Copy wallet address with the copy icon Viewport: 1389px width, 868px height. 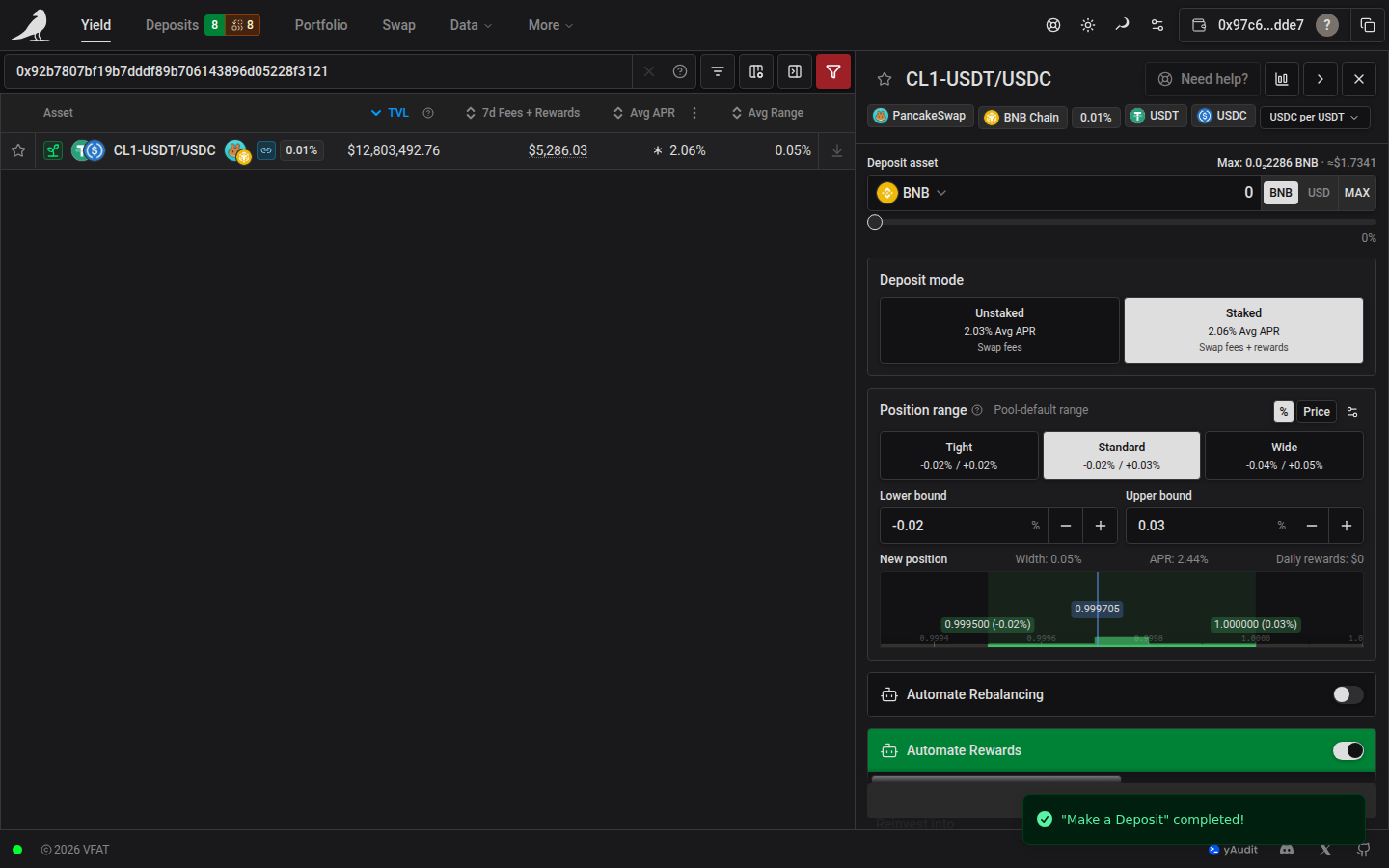tap(1368, 25)
